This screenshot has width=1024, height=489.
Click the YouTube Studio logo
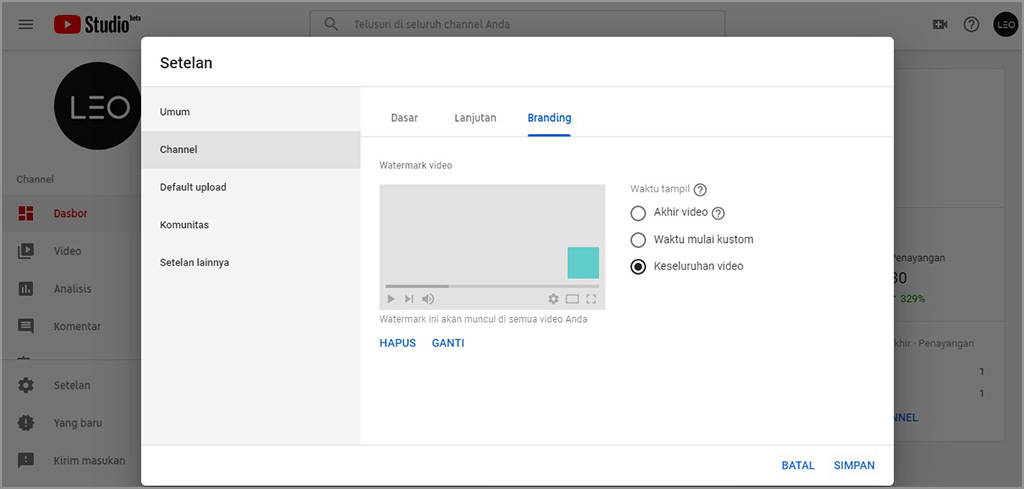click(x=94, y=24)
